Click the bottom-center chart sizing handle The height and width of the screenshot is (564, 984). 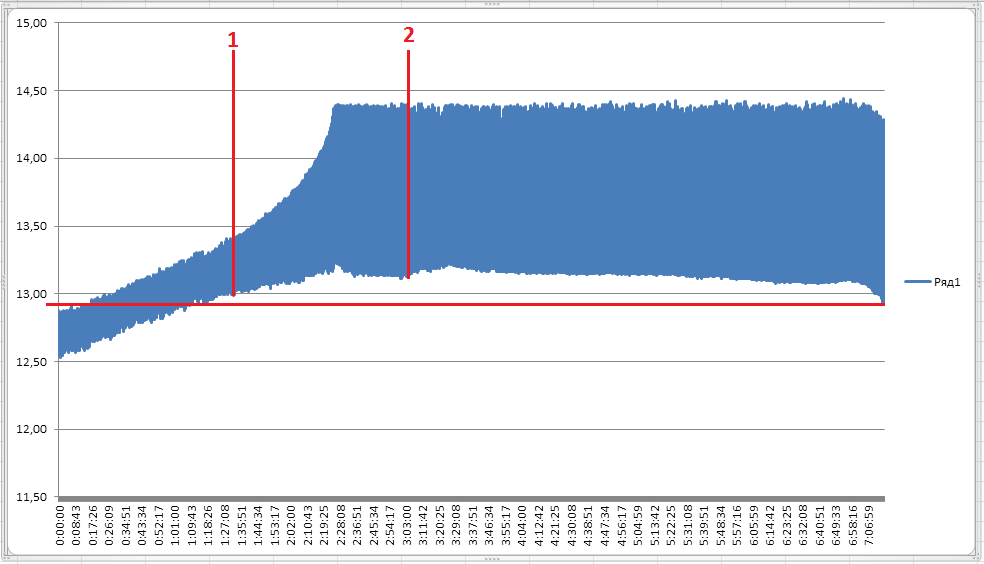pyautogui.click(x=492, y=559)
